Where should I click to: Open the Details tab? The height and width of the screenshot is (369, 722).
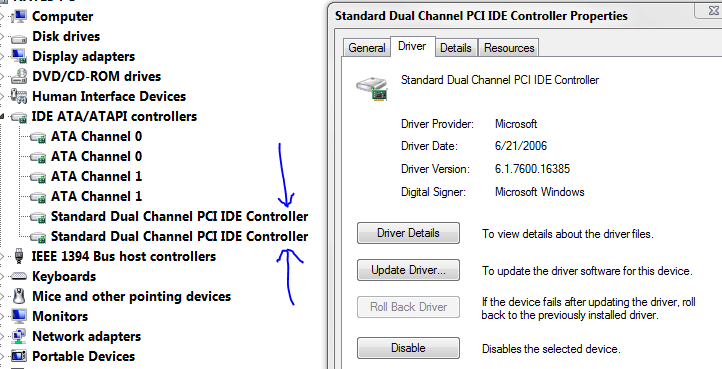[x=455, y=48]
